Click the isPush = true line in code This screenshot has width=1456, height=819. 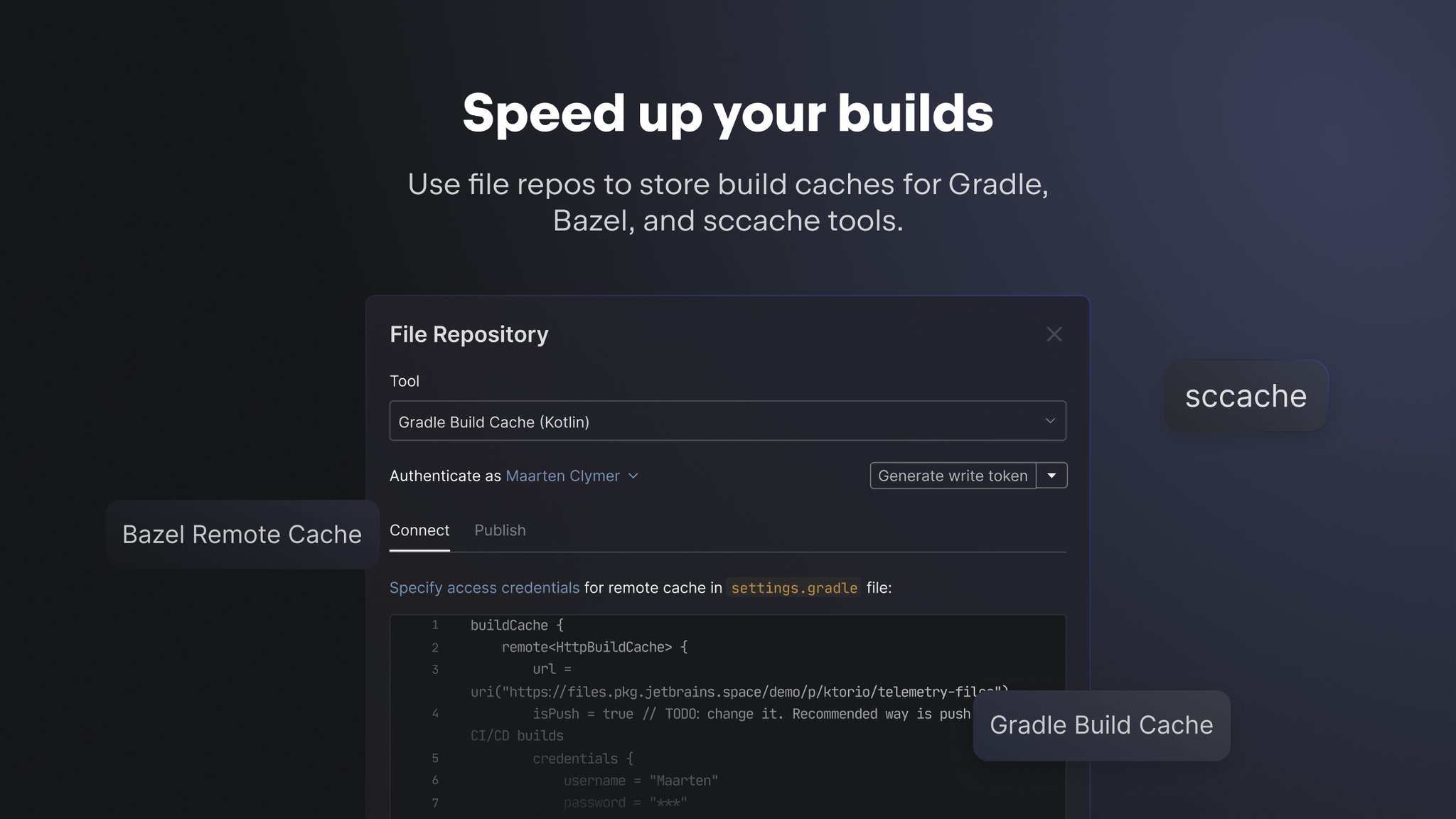pyautogui.click(x=583, y=714)
